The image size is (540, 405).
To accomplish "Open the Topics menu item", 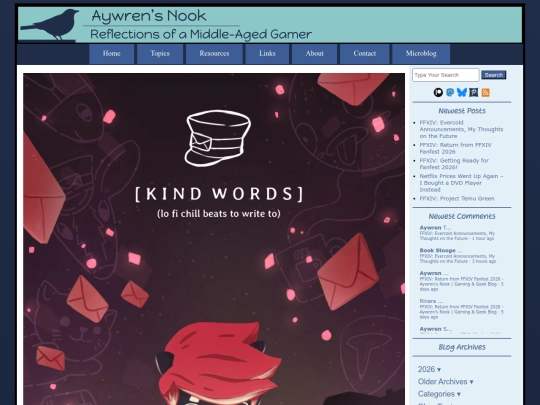I will pos(160,54).
